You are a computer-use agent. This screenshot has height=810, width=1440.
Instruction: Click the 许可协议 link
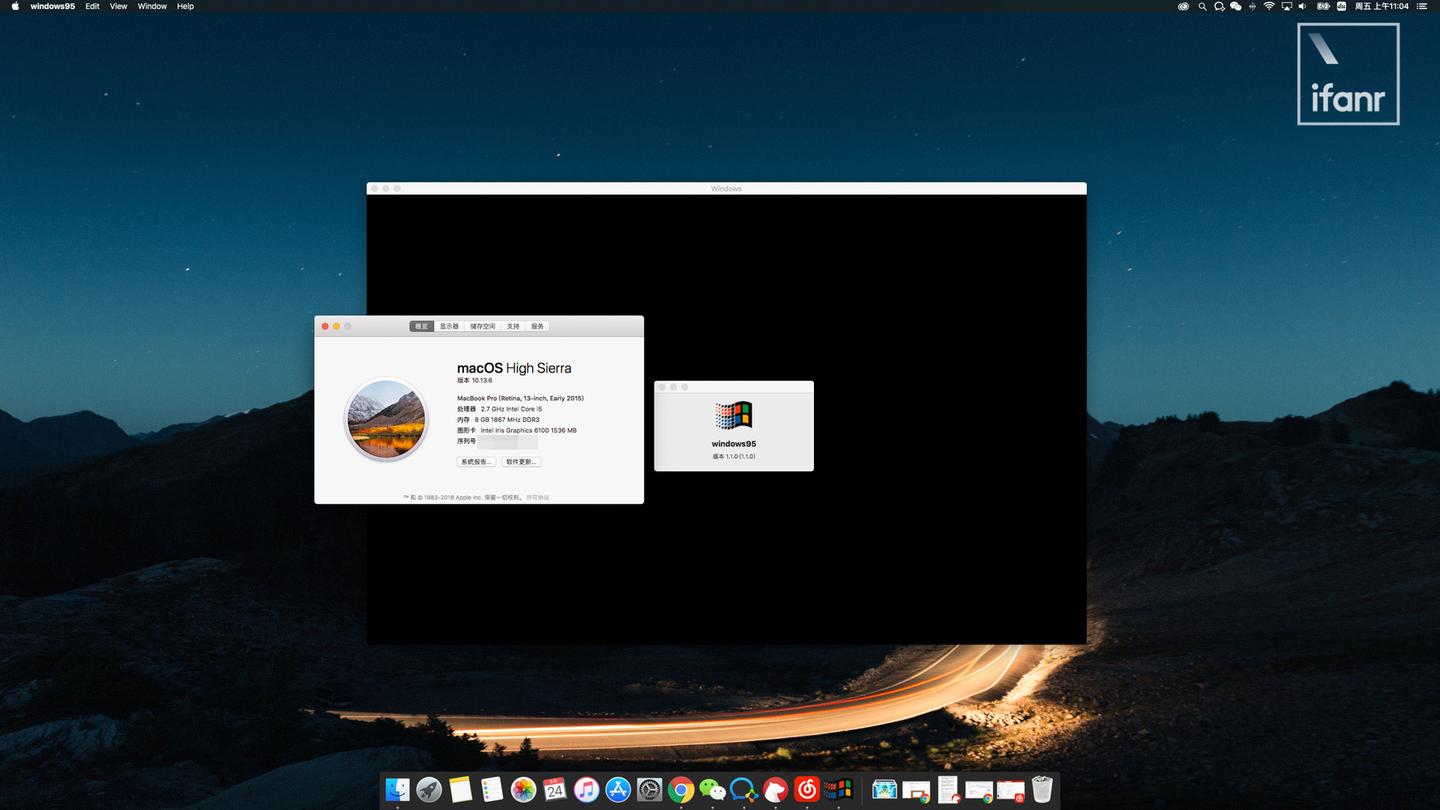pyautogui.click(x=537, y=497)
